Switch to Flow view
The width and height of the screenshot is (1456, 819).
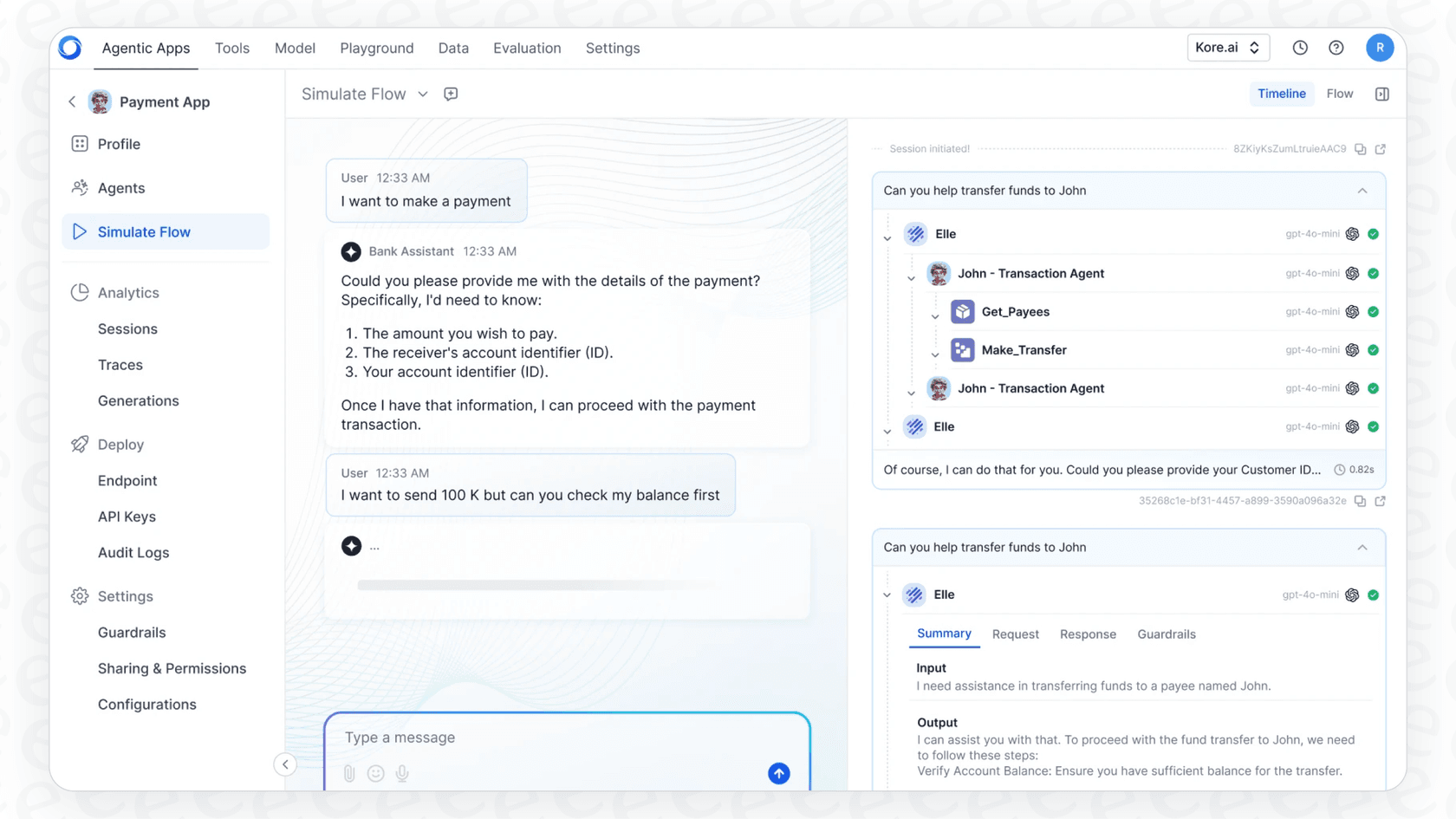tap(1339, 94)
